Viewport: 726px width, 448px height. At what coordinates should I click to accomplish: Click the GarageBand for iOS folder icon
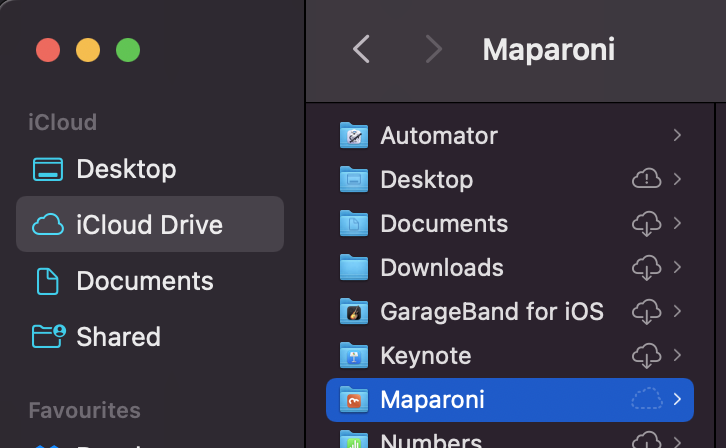tap(354, 311)
